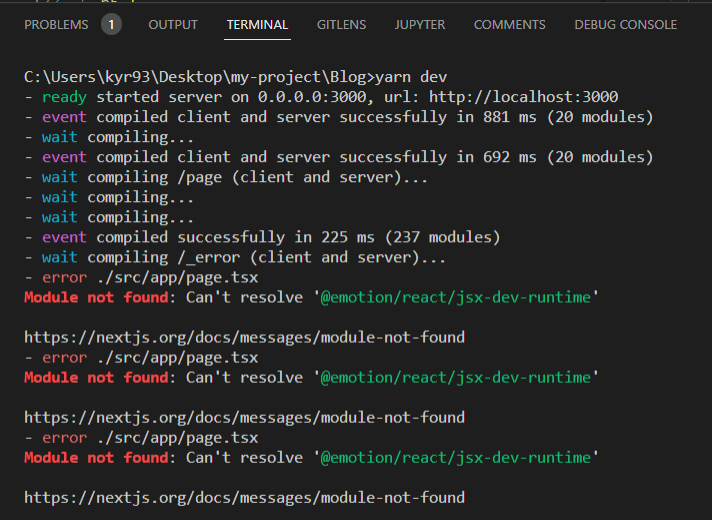Click 'compiled client and server successfully in 692 ms'
This screenshot has width=712, height=520.
pos(316,157)
